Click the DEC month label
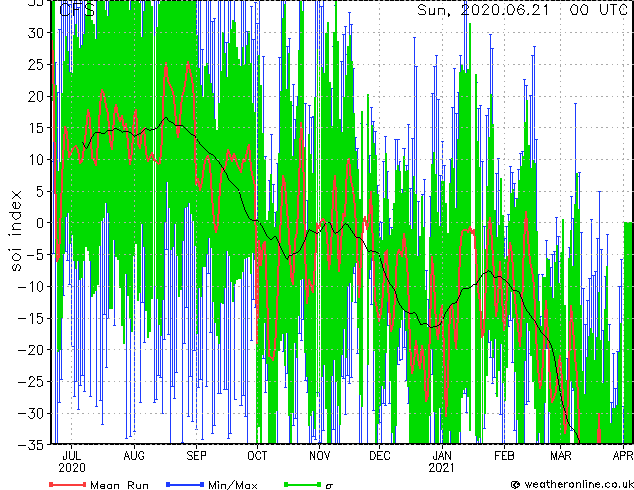 pyautogui.click(x=380, y=456)
